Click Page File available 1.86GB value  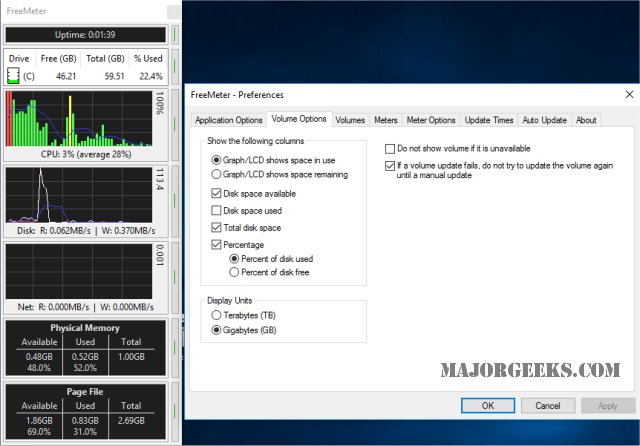pyautogui.click(x=39, y=420)
